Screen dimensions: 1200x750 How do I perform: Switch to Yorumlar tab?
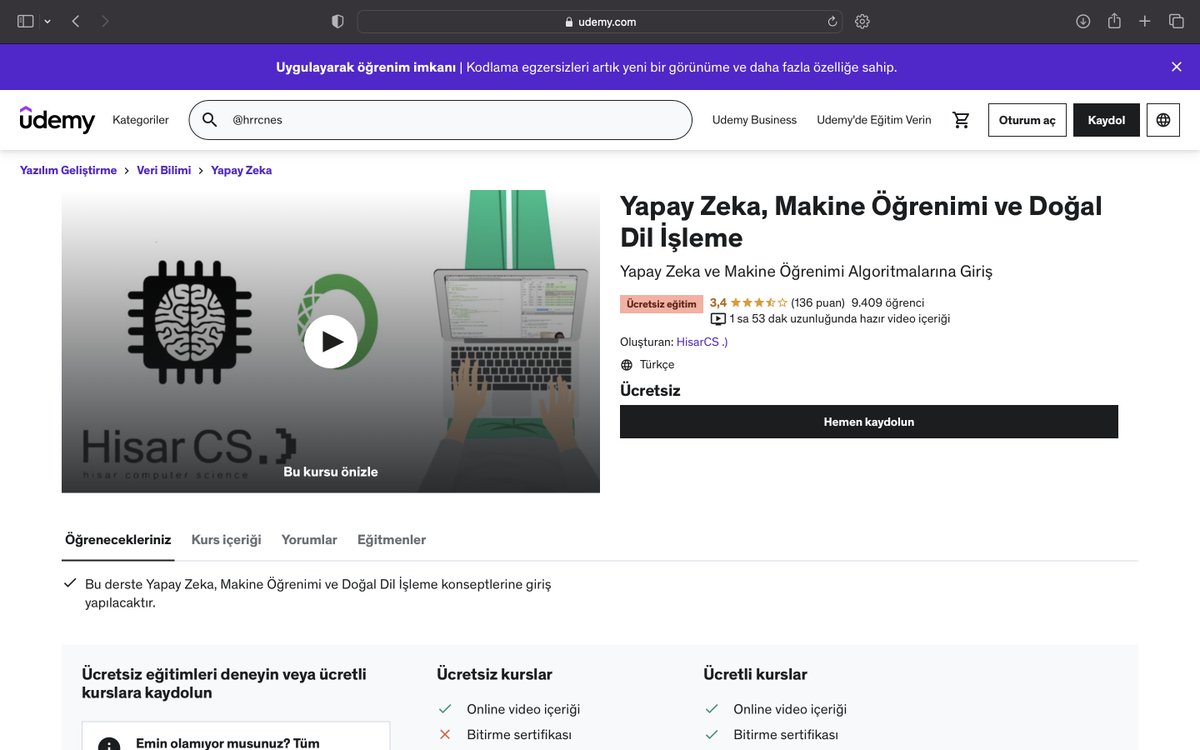309,540
